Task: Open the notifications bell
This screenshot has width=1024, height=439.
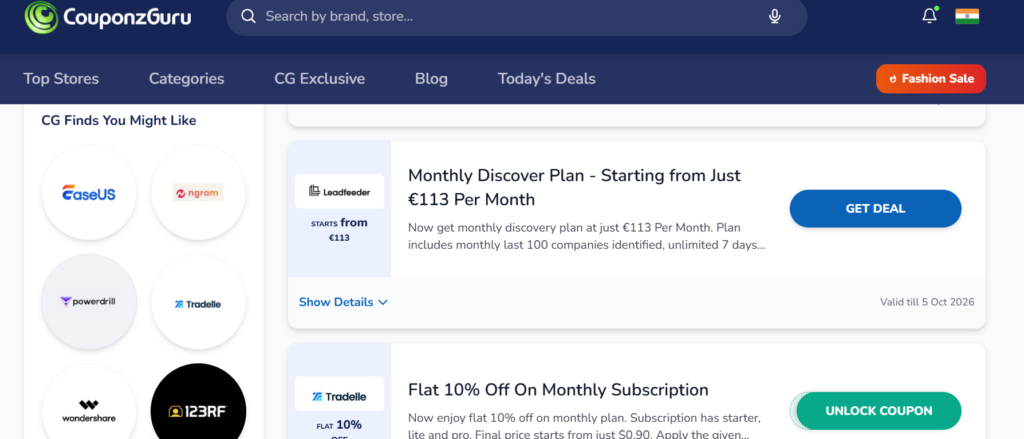Action: (x=929, y=16)
